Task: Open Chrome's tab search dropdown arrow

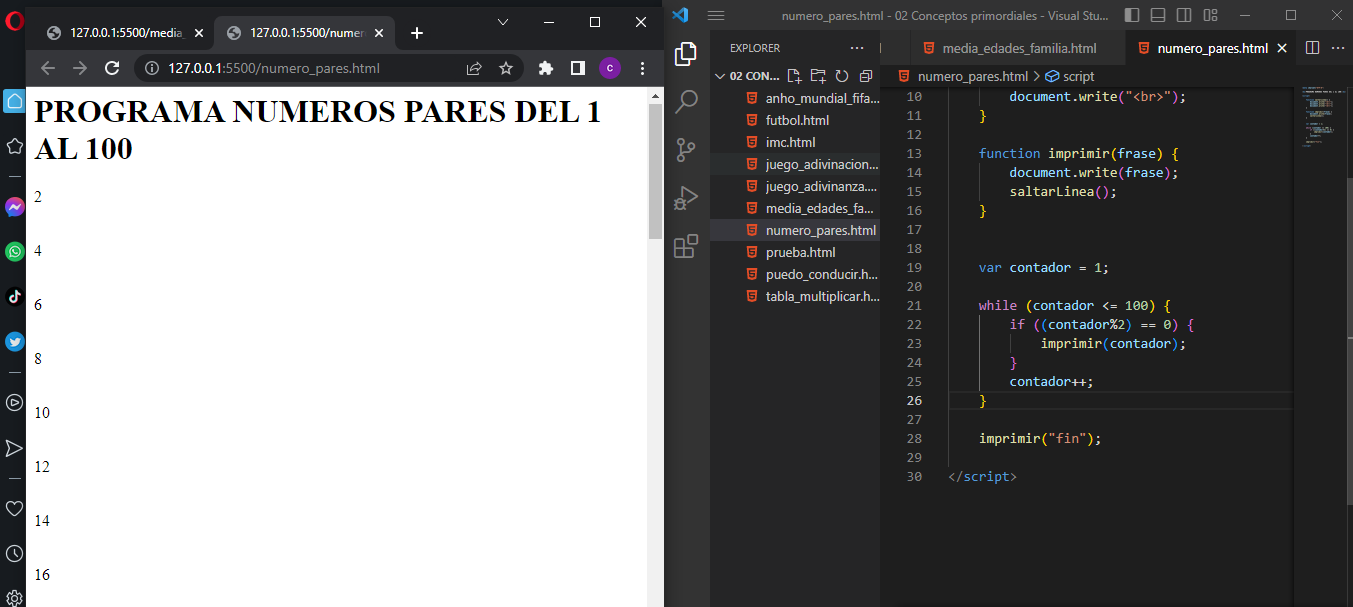Action: coord(503,22)
